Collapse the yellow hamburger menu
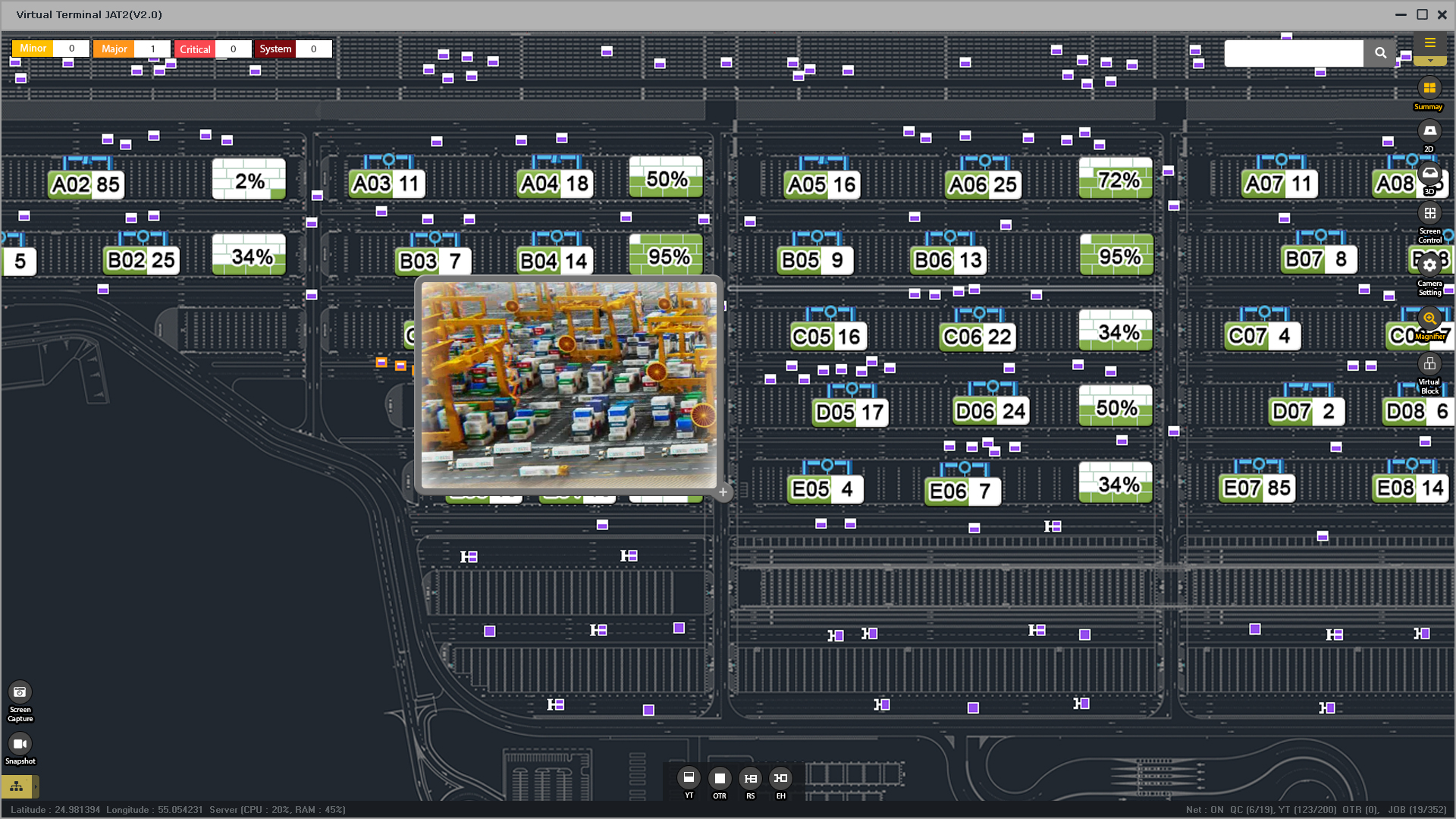The width and height of the screenshot is (1456, 819). [1429, 44]
